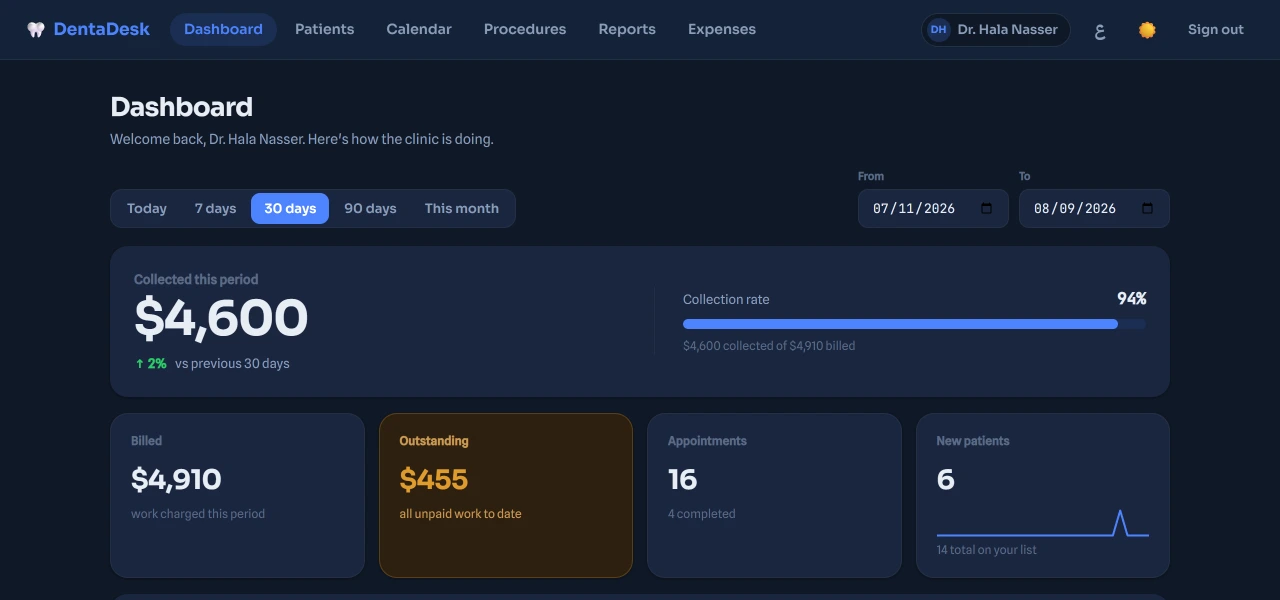Click "vs previous 30 days" text
Screen dimensions: 1280x600
click(232, 364)
